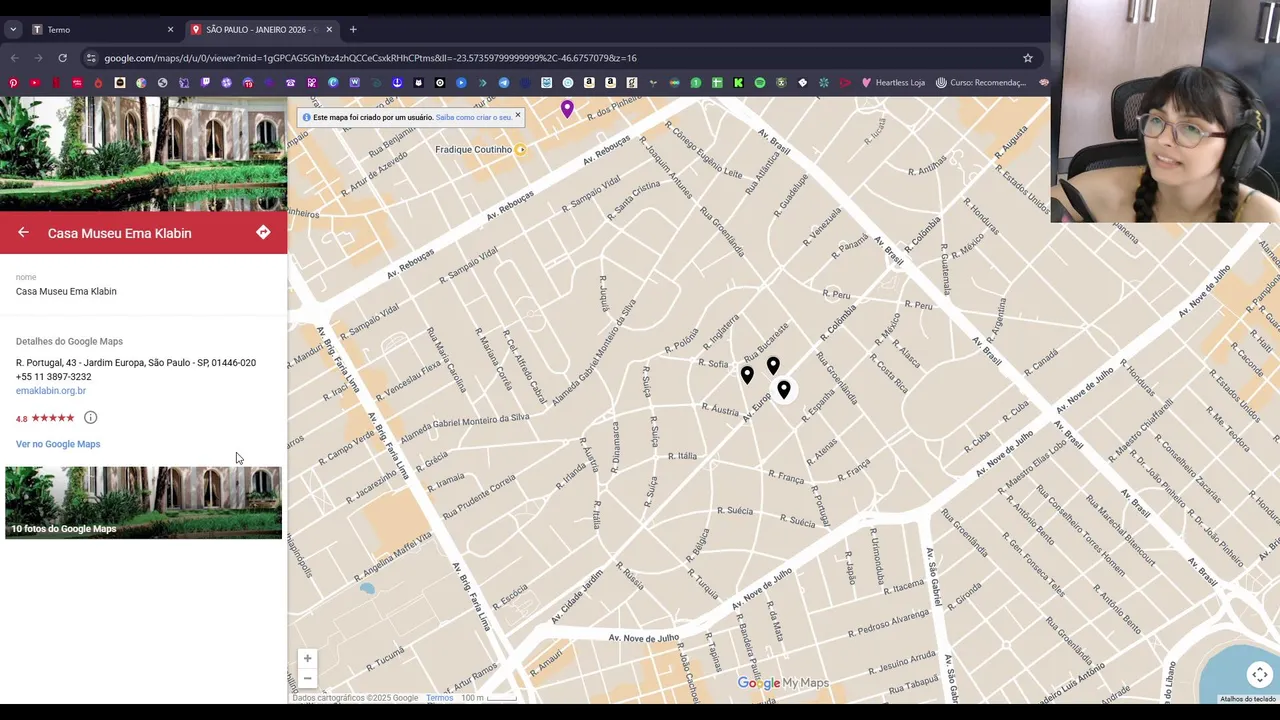Return to the map legend with back arrow
This screenshot has height=720, width=1280.
(x=23, y=233)
